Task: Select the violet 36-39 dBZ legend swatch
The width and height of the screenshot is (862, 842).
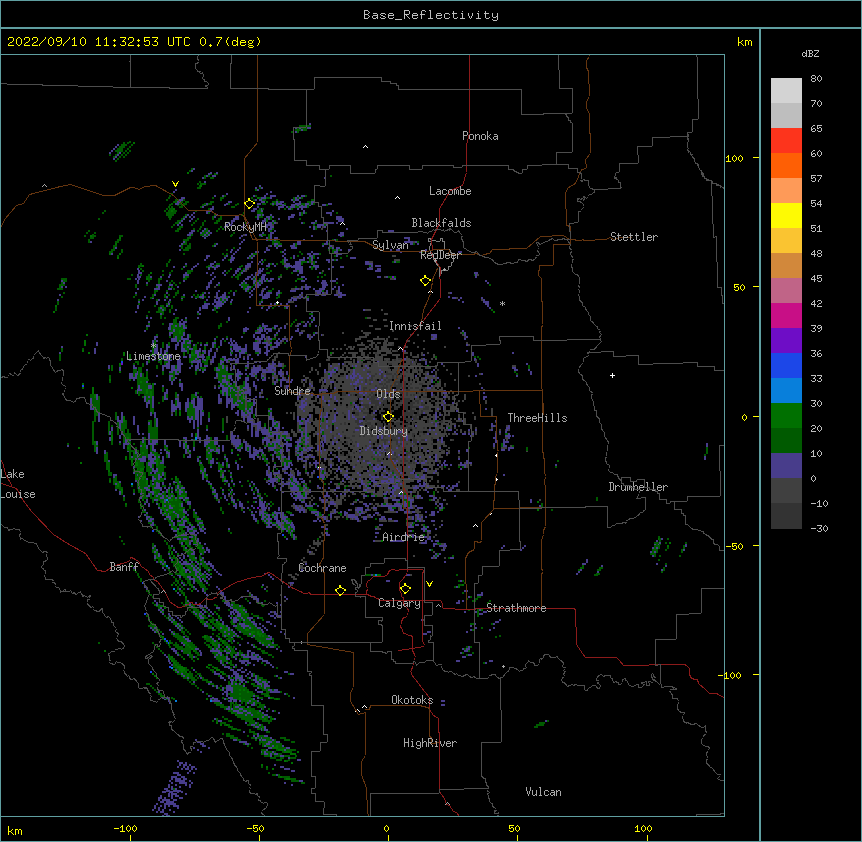Action: 786,341
